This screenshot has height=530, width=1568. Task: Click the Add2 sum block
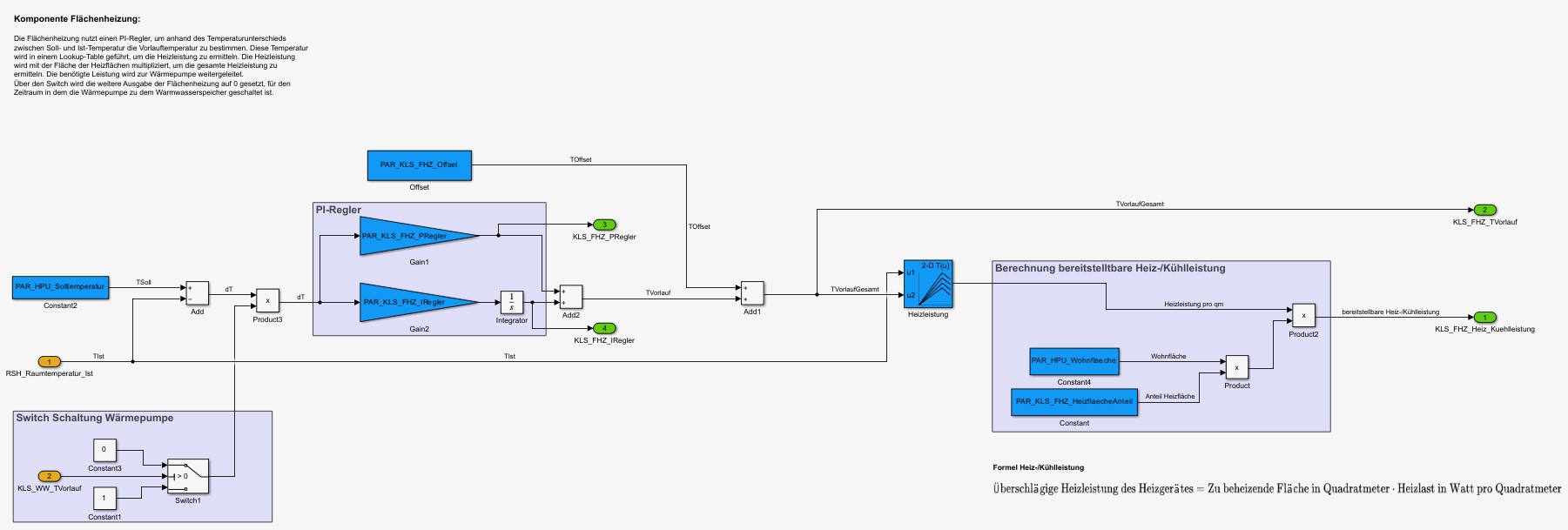point(570,297)
